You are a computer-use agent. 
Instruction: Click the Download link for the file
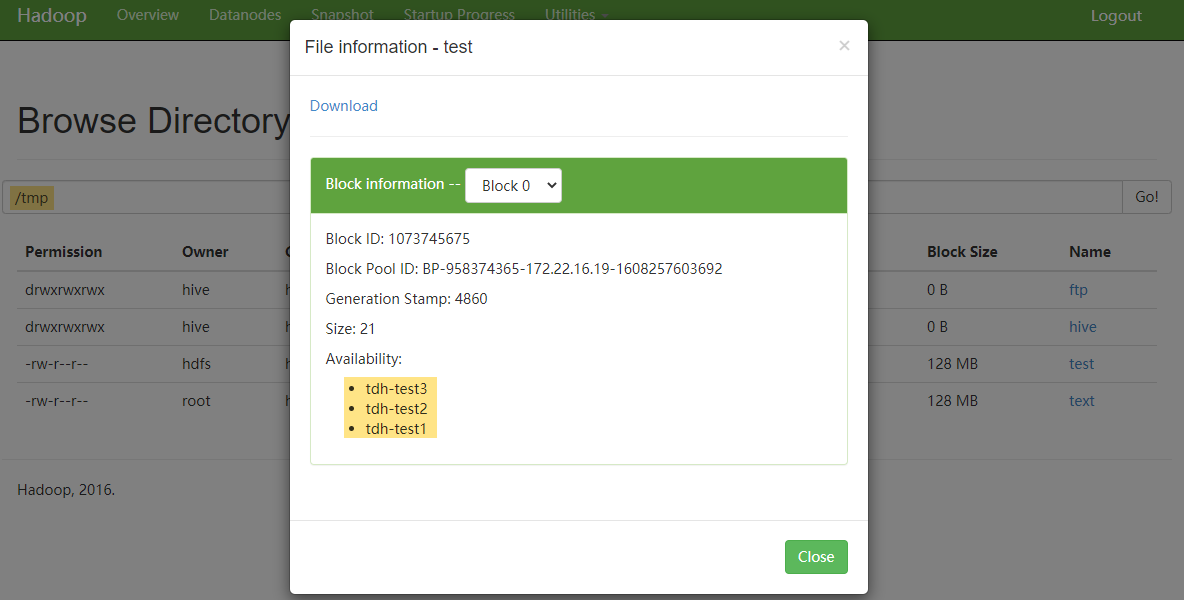click(343, 106)
